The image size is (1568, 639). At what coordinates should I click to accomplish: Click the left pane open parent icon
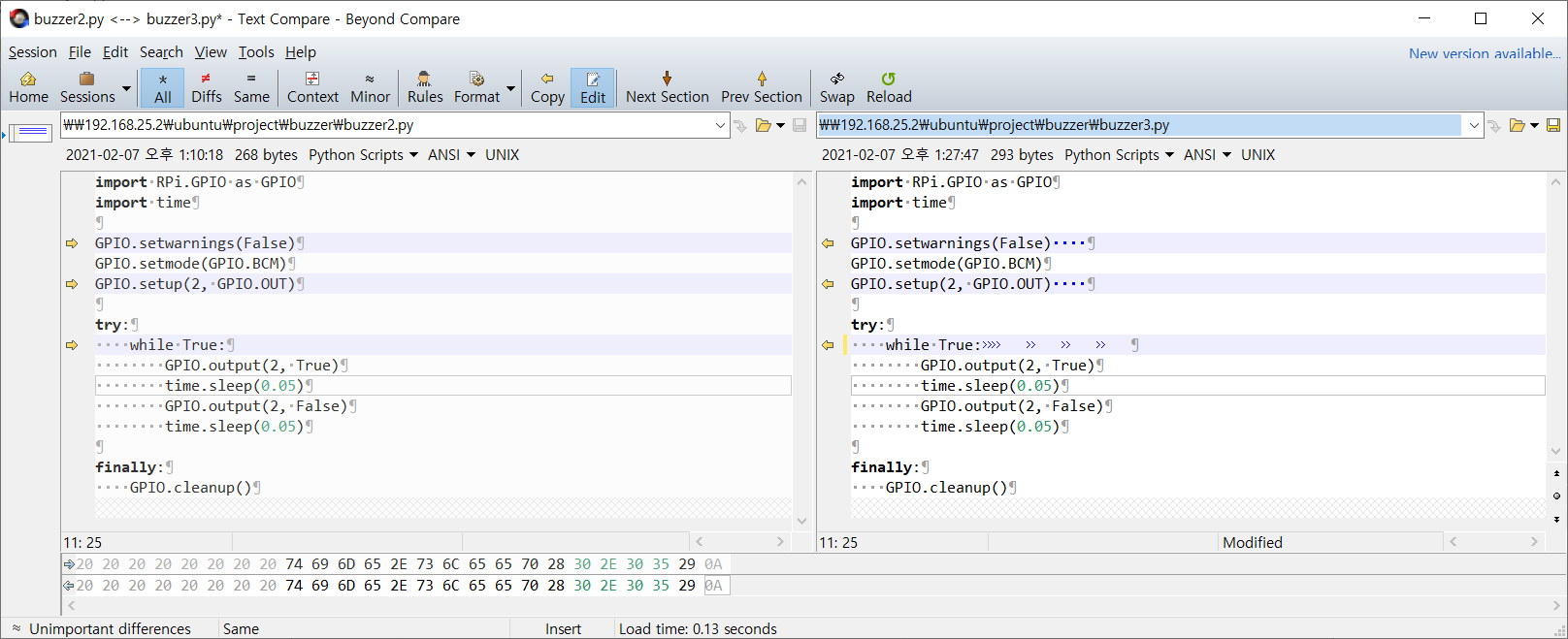(x=740, y=125)
